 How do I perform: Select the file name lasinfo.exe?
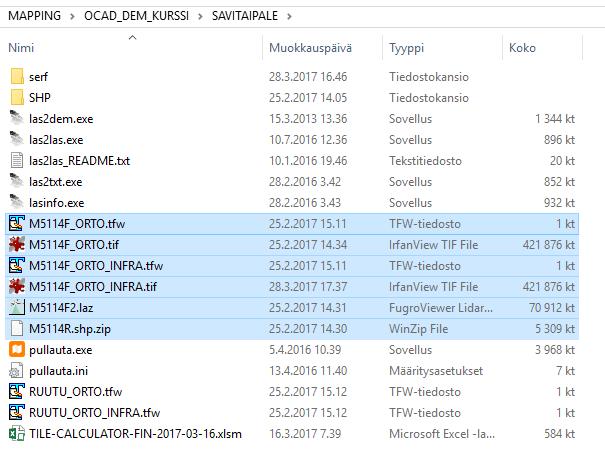pos(56,203)
